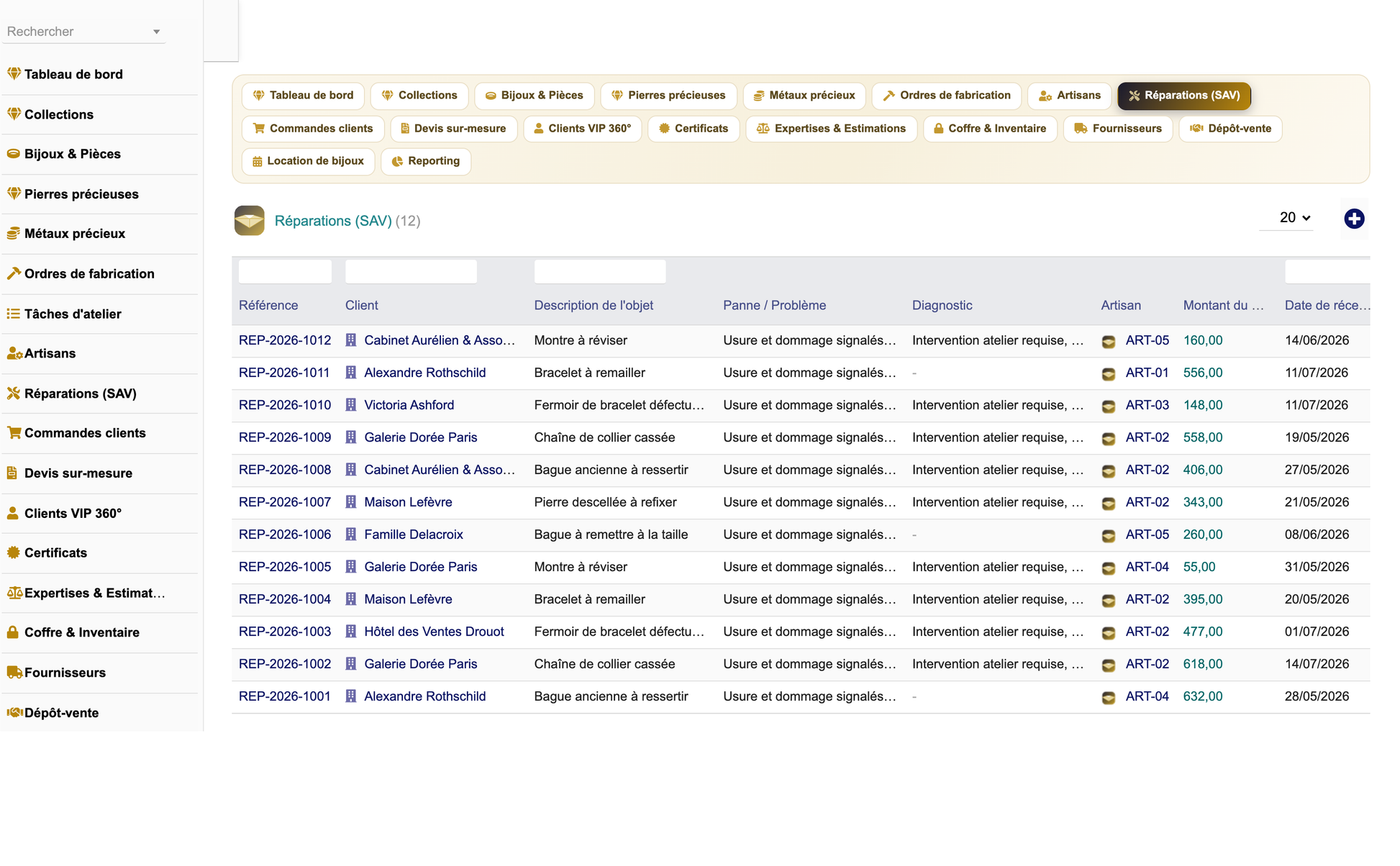Click the Réparations (SAV) box icon header
The image size is (1400, 866).
click(x=249, y=221)
